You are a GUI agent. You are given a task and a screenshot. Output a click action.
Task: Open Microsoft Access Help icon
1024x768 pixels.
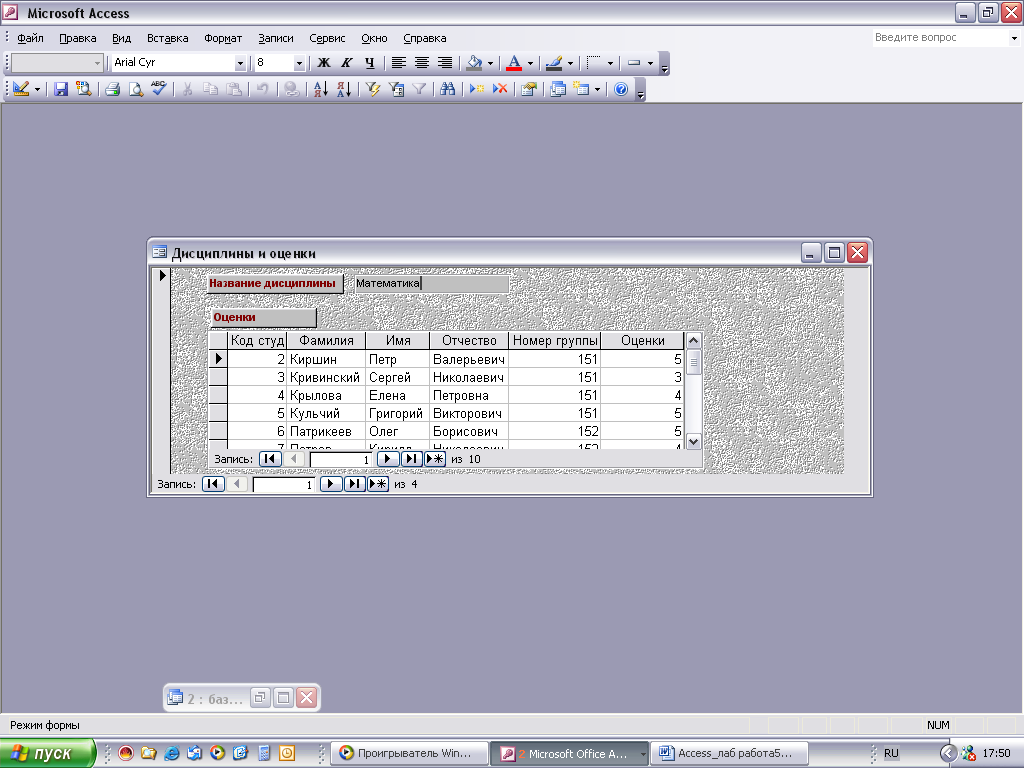coord(621,89)
